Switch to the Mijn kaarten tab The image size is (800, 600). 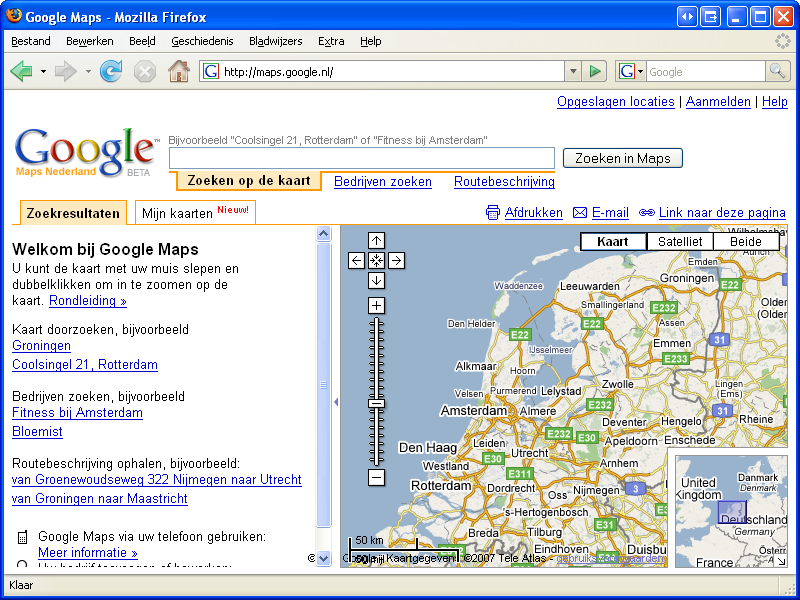point(195,213)
